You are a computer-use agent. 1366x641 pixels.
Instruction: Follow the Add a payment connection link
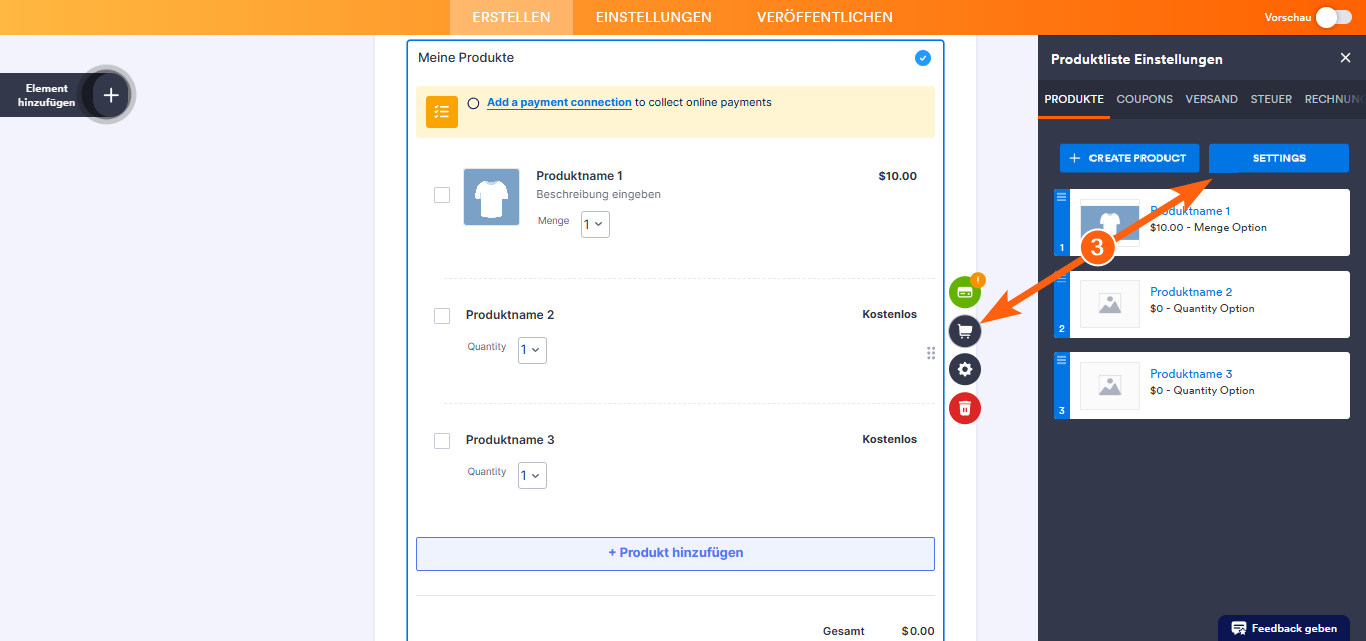[x=559, y=102]
